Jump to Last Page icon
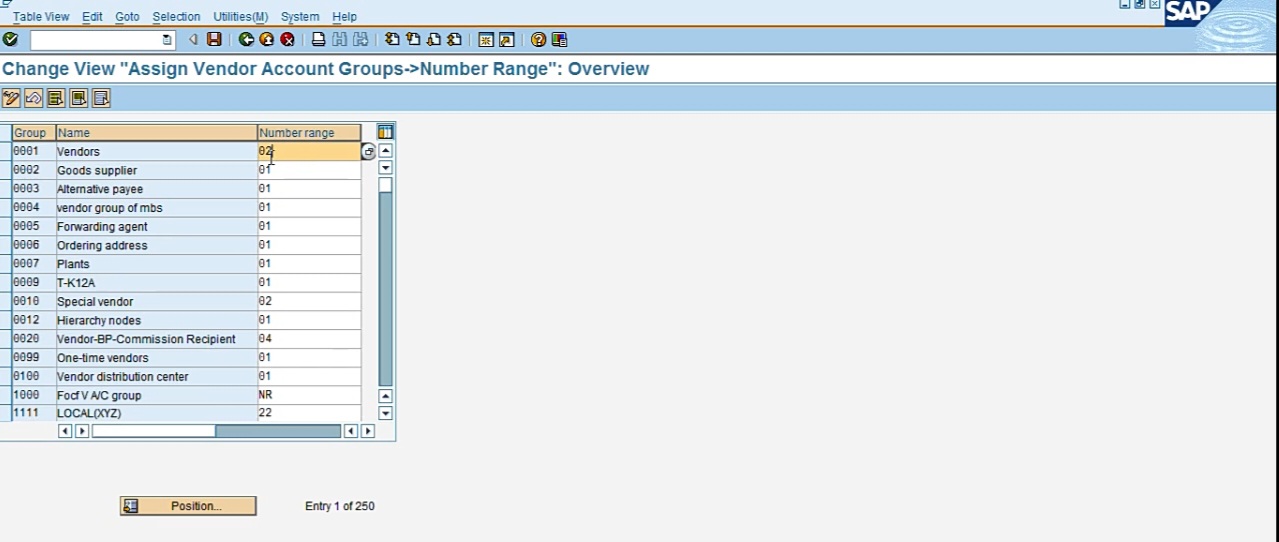Image resolution: width=1279 pixels, height=542 pixels. point(455,40)
